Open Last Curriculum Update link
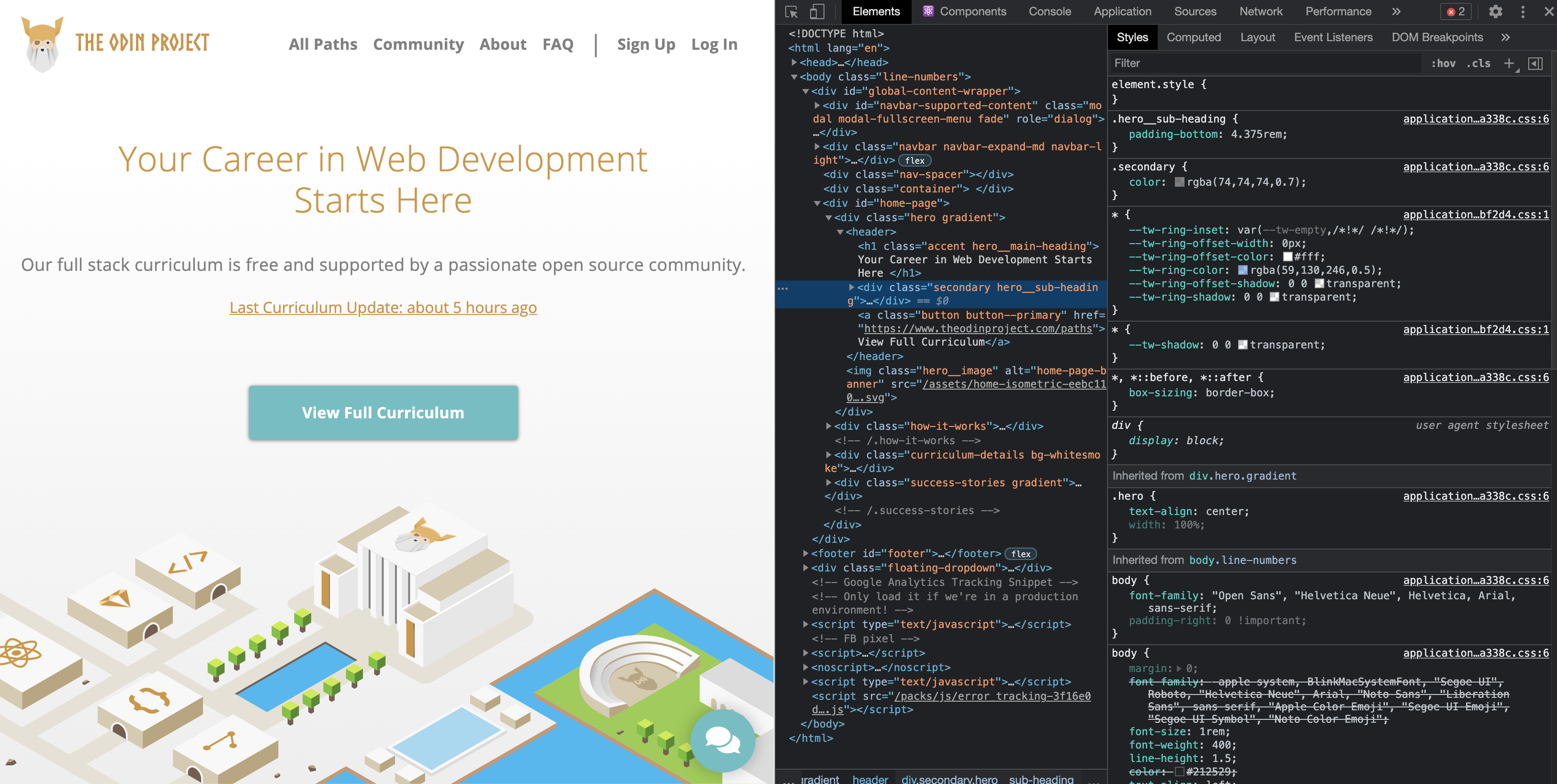Viewport: 1557px width, 784px height. pyautogui.click(x=383, y=307)
